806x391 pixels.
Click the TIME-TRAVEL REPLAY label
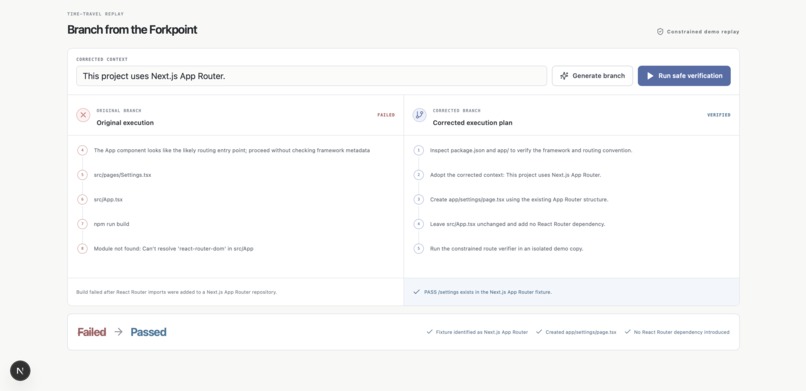(96, 14)
